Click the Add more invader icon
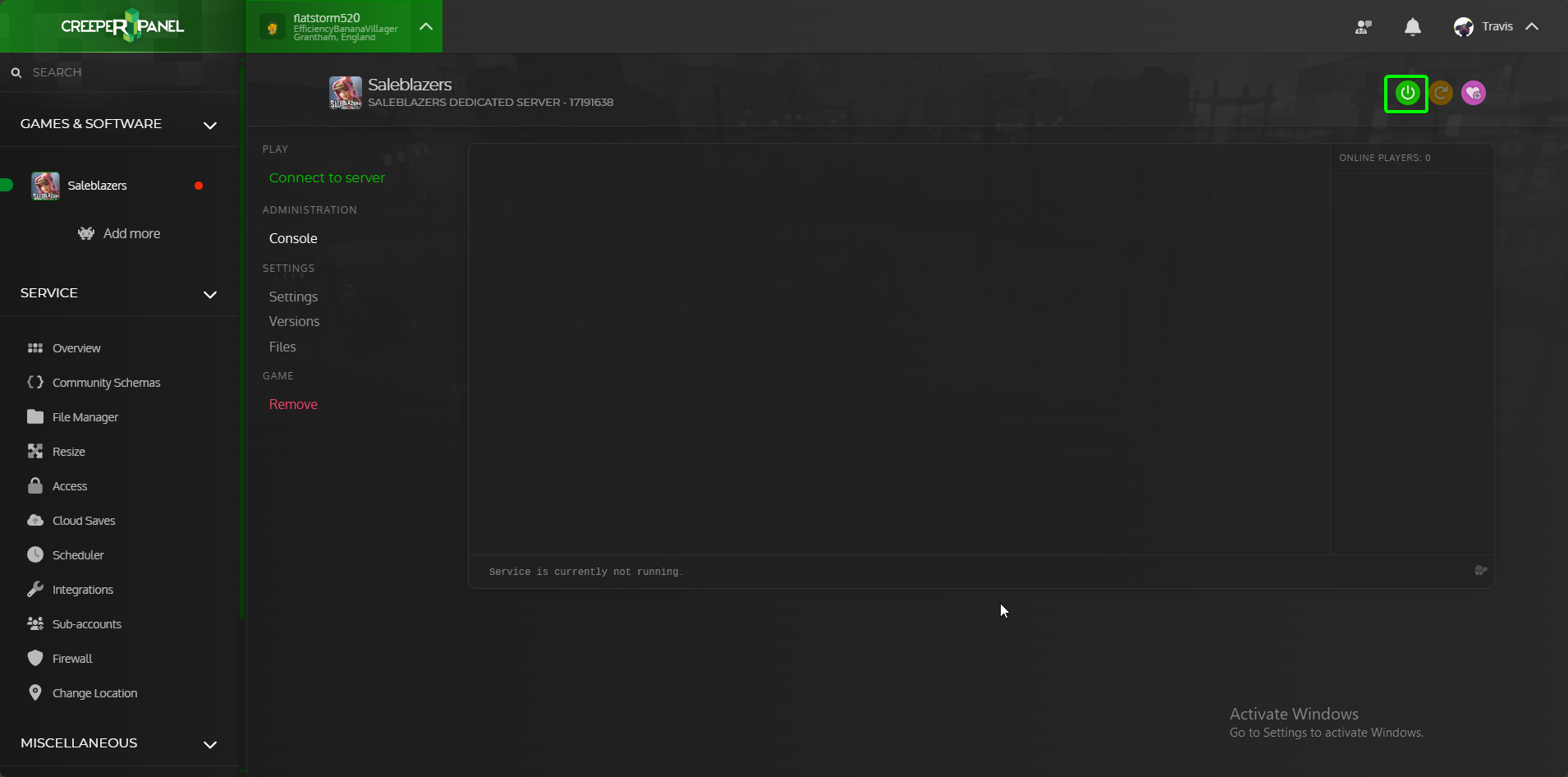Viewport: 1568px width, 777px height. pos(86,233)
